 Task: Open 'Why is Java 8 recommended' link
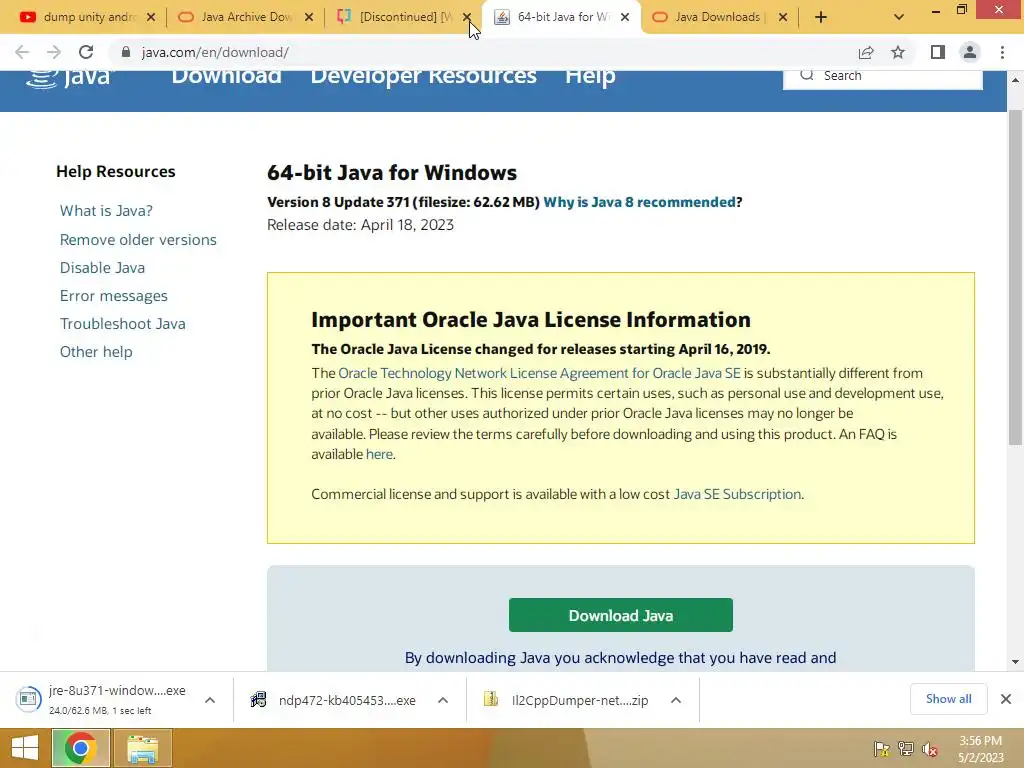click(x=639, y=202)
